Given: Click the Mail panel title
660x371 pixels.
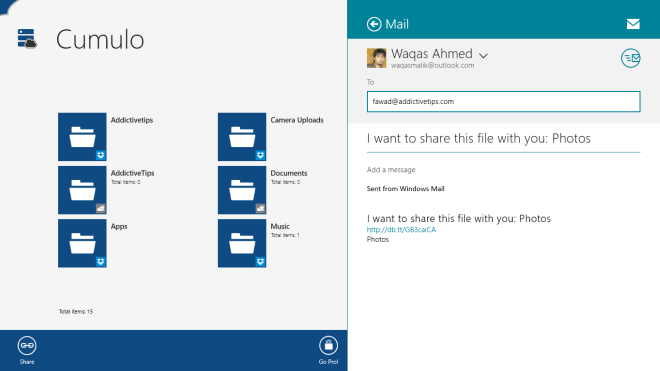Looking at the screenshot, I should click(x=397, y=24).
